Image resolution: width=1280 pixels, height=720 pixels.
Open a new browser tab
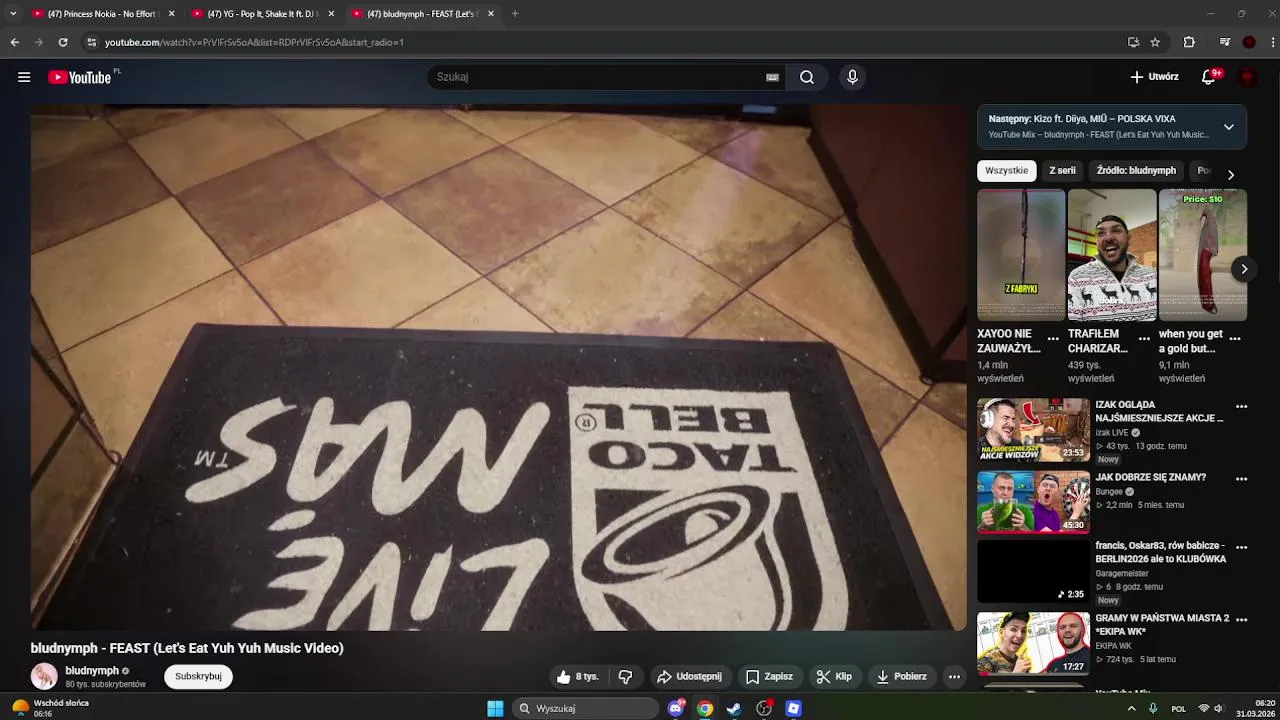coord(515,14)
